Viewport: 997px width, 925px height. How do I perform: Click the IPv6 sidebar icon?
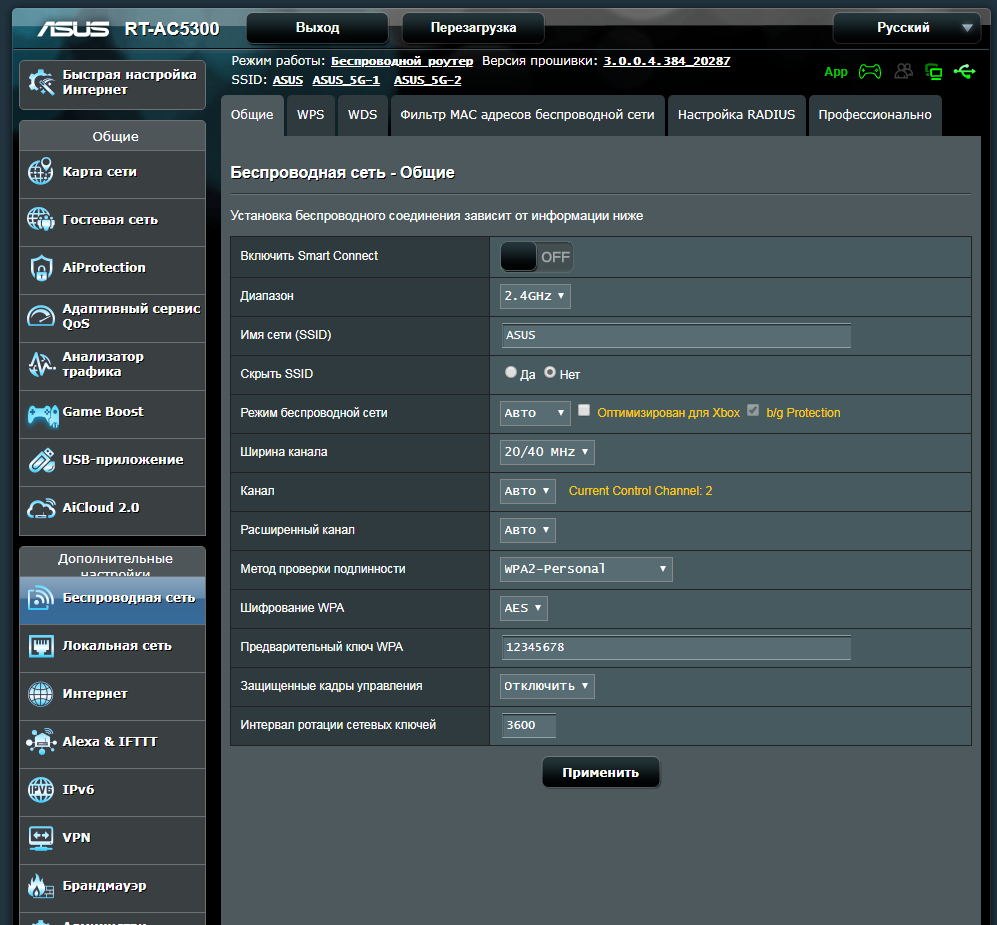41,790
